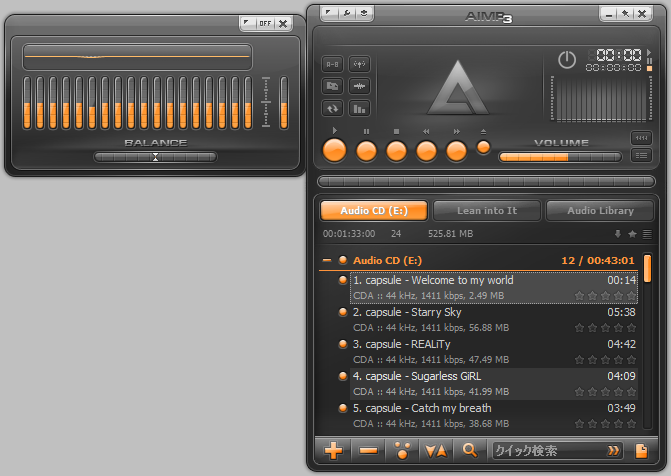Click the 00:00 time display

click(619, 55)
